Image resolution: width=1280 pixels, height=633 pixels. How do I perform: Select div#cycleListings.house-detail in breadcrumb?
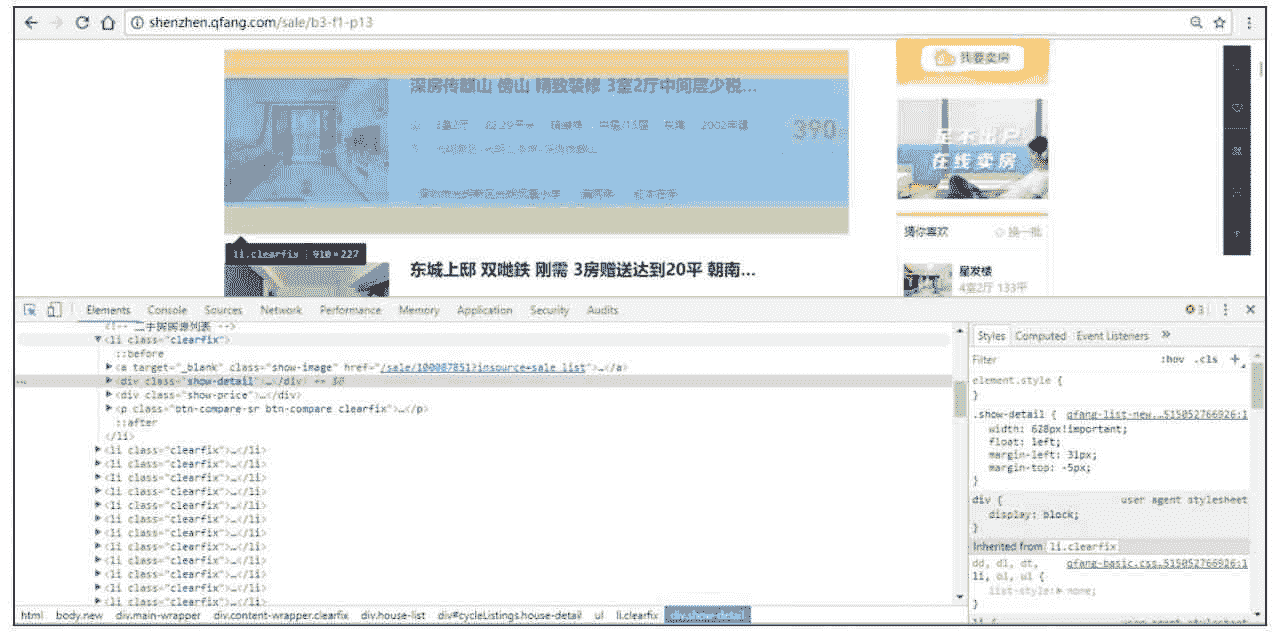click(x=509, y=615)
